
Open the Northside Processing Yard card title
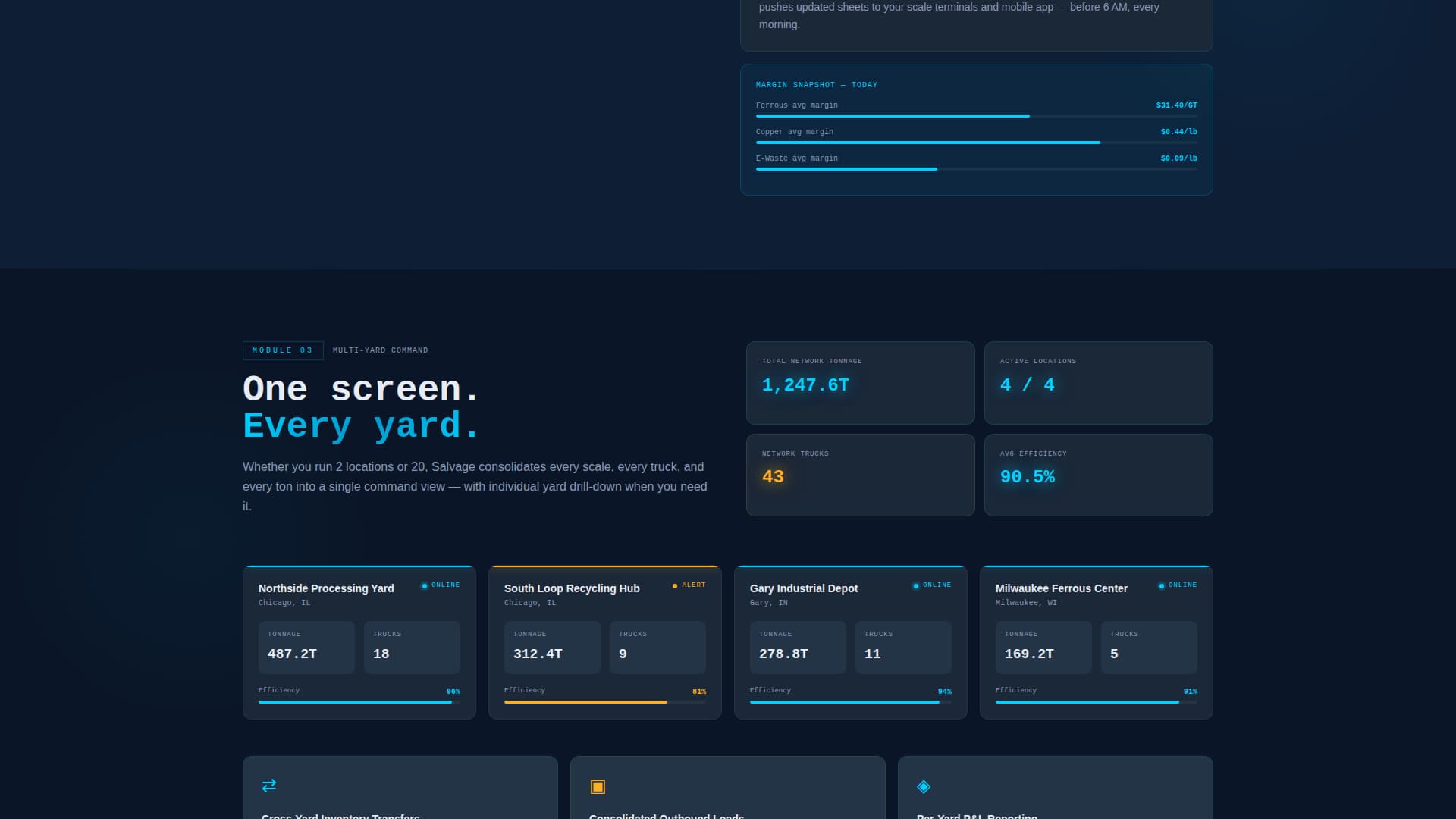click(x=326, y=588)
